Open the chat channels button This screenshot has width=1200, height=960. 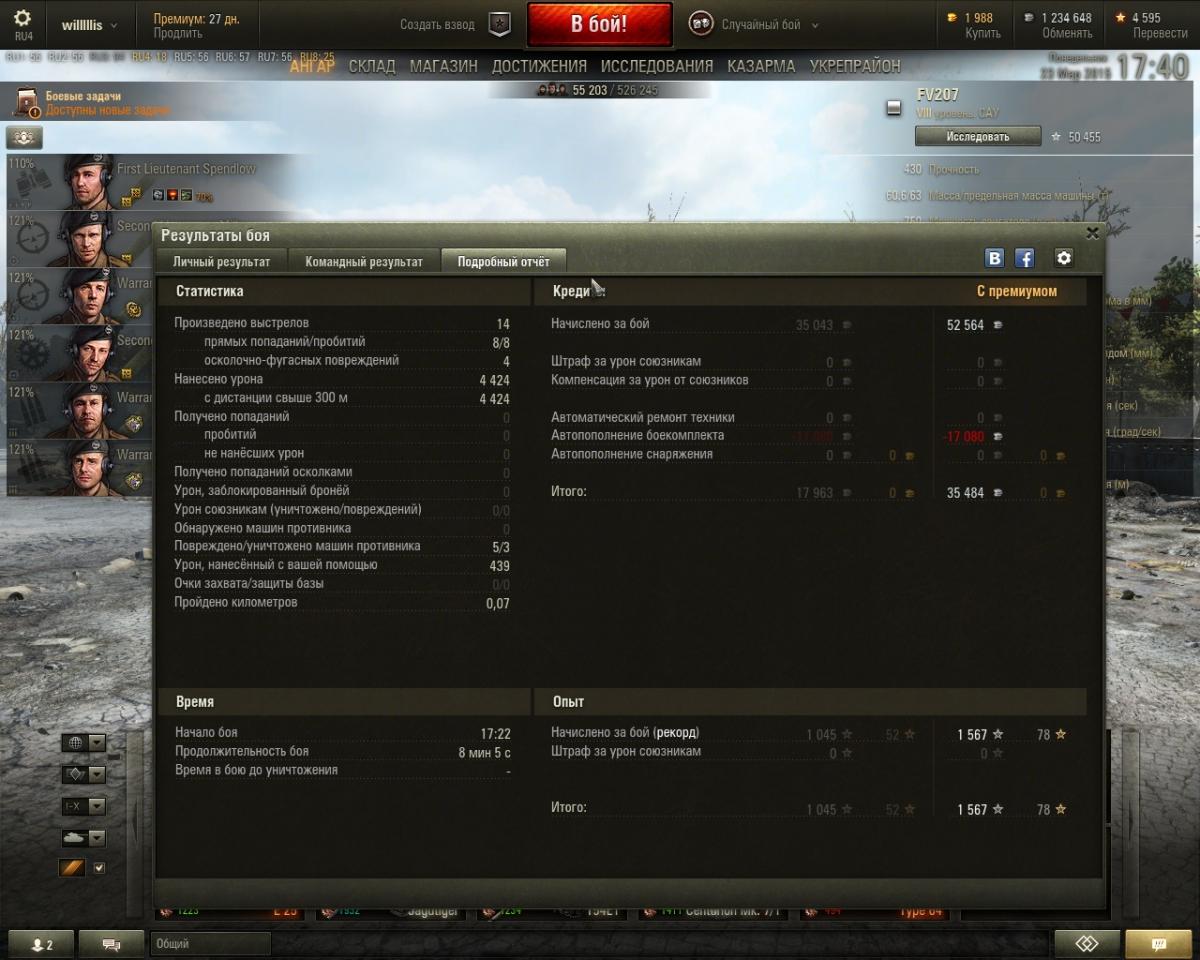tap(111, 944)
